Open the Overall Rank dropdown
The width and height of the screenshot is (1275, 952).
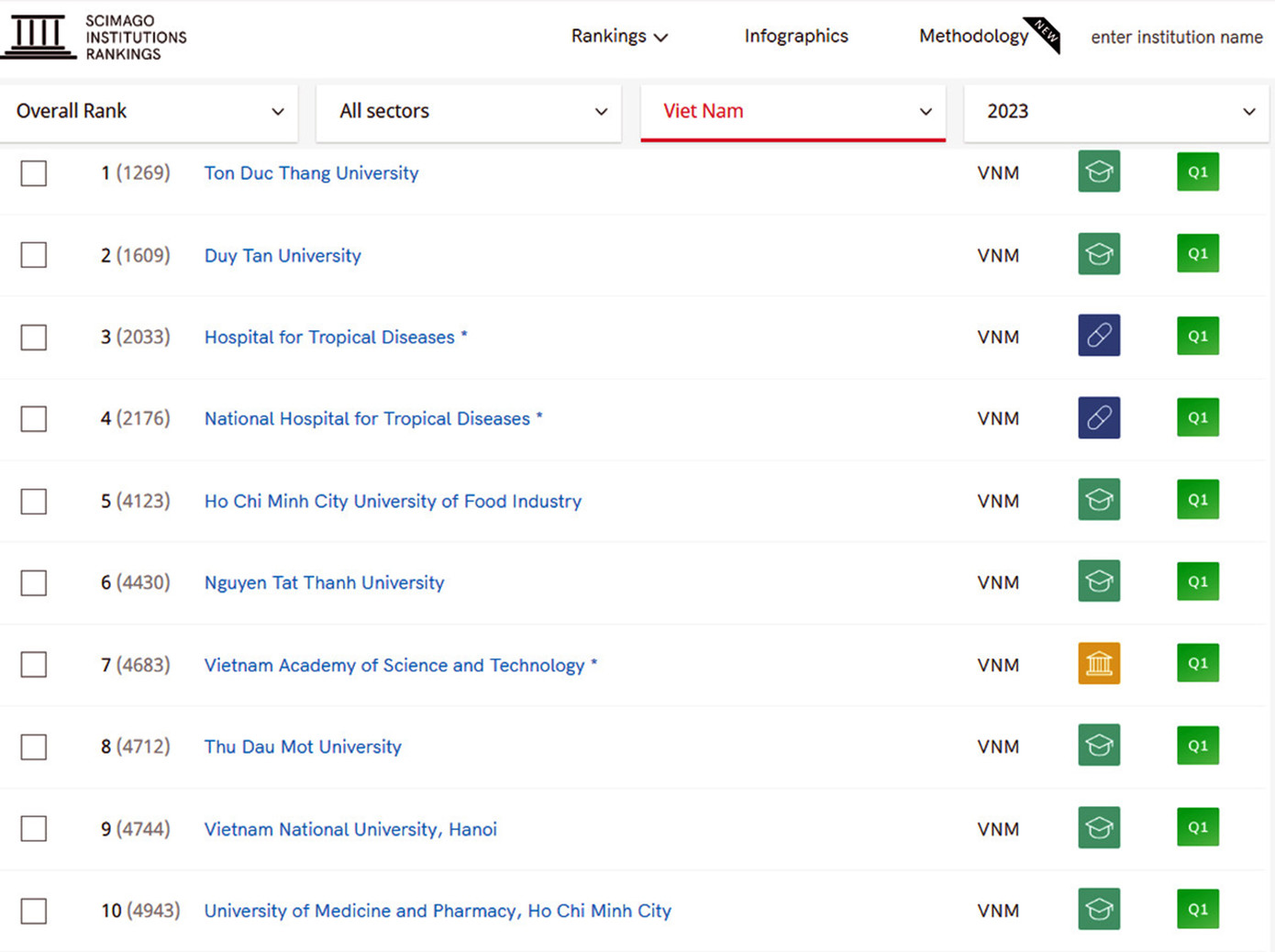(x=149, y=111)
